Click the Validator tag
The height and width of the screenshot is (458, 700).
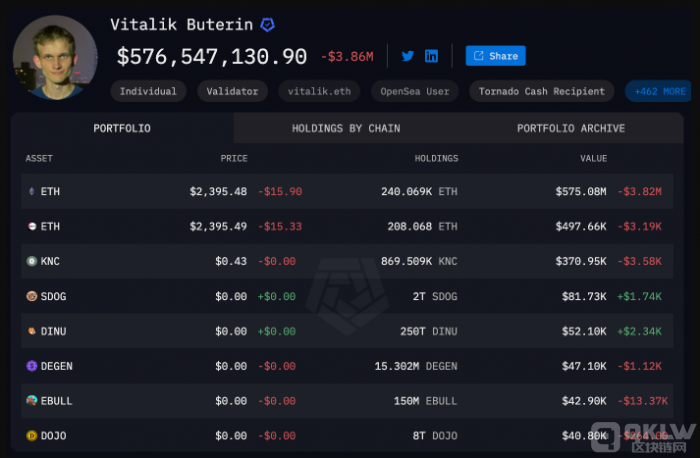click(233, 91)
